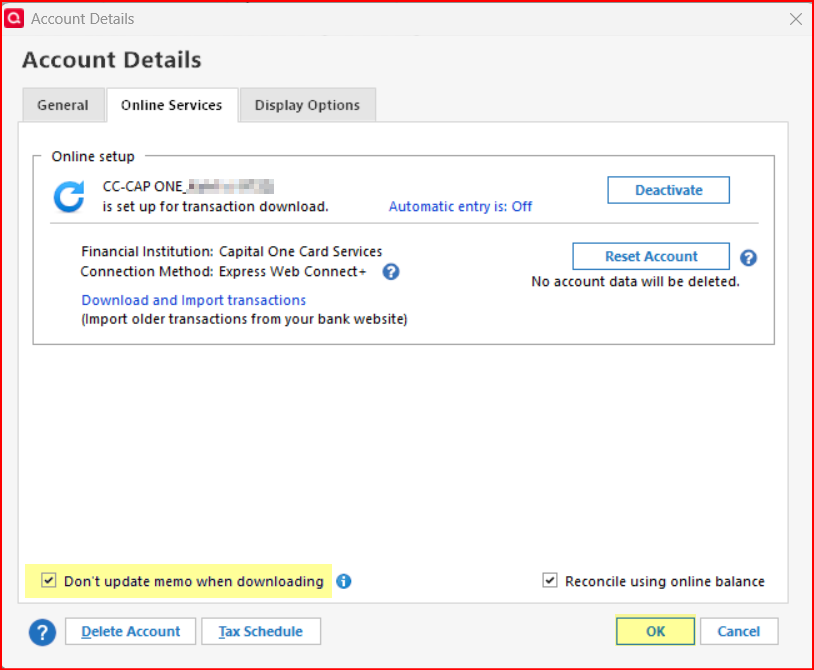Open help icon beside Reset Account

748,257
